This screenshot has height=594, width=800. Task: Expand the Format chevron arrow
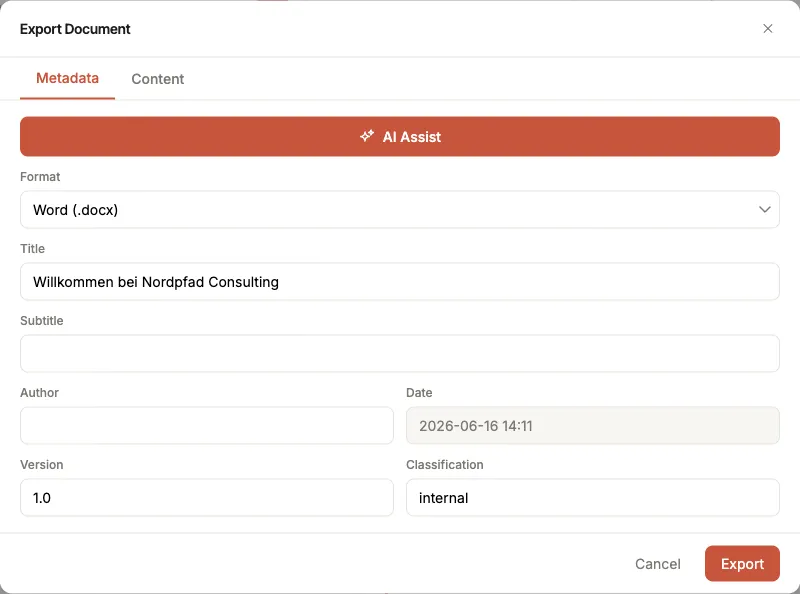[x=764, y=209]
